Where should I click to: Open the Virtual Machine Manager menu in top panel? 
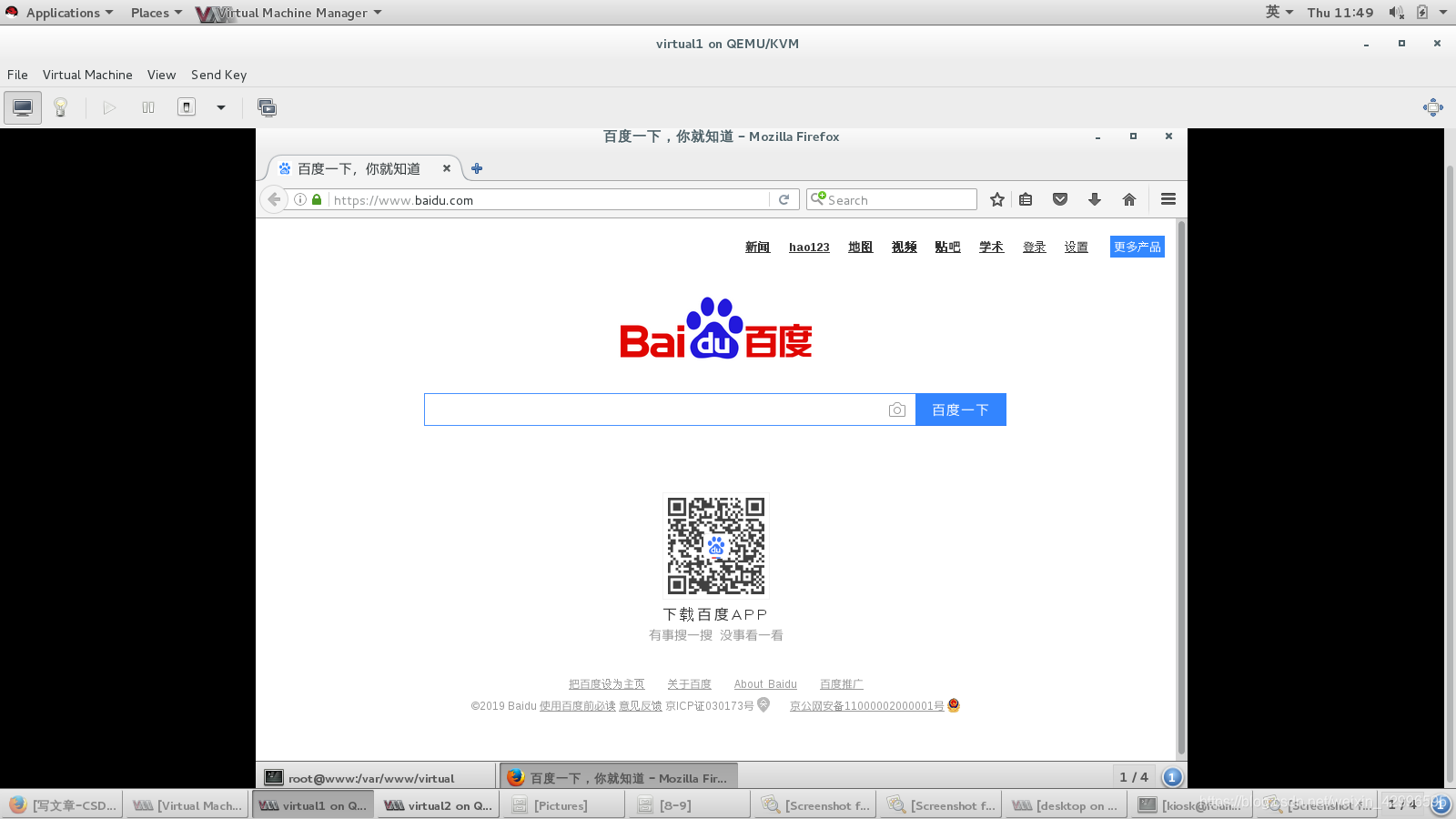pos(288,12)
